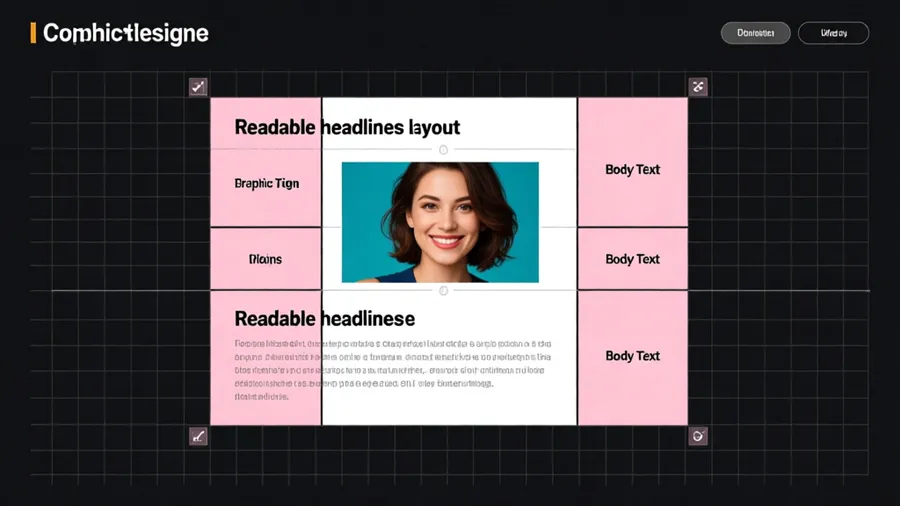Select the 'Readable headlinese' heading
Image resolution: width=900 pixels, height=506 pixels.
pos(324,318)
